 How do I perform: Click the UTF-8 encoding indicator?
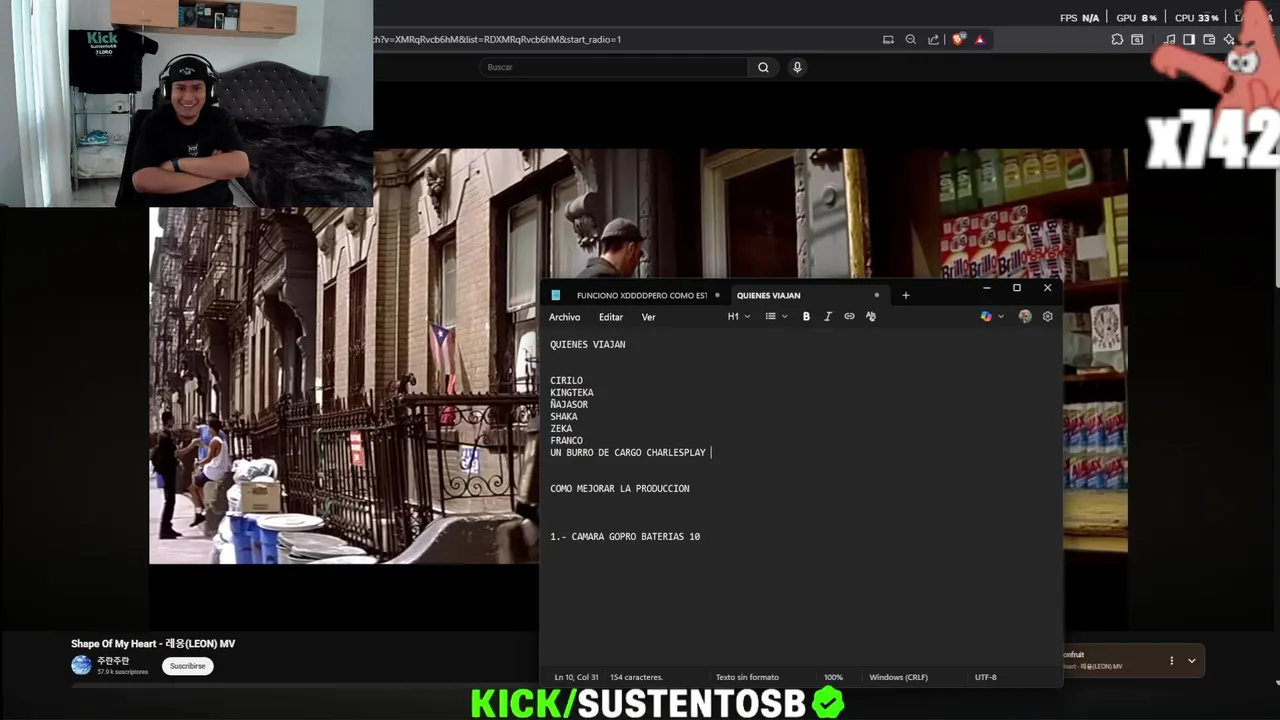pos(985,677)
